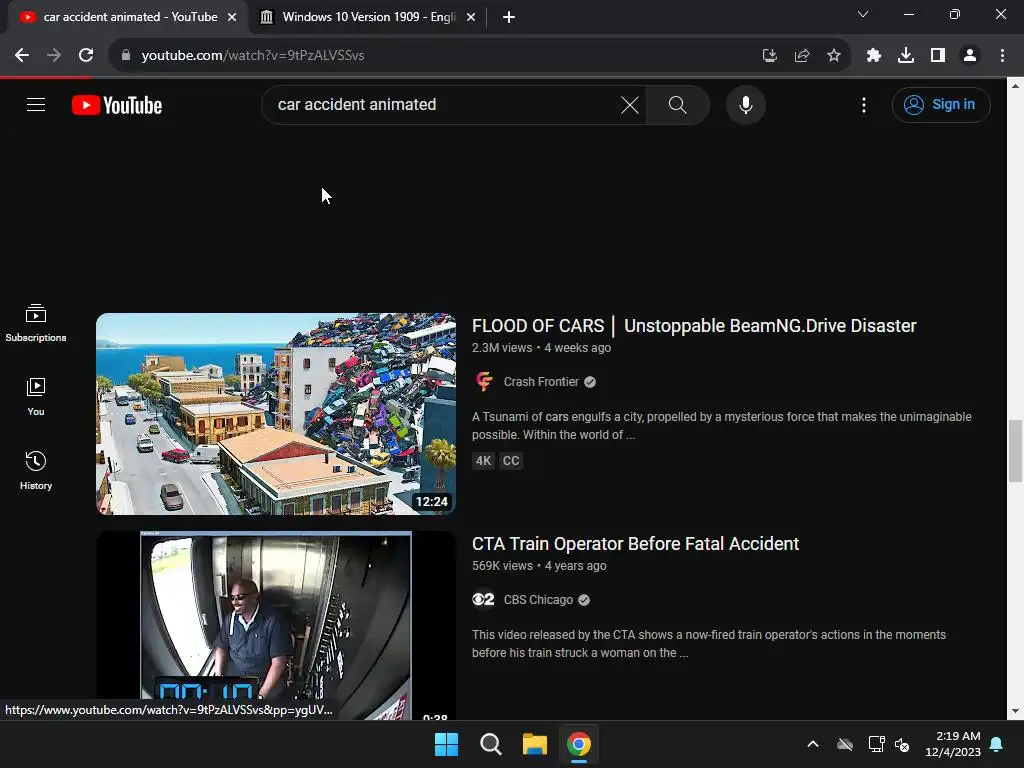1024x768 pixels.
Task: Open Chrome tab search chevron
Action: pyautogui.click(x=863, y=14)
